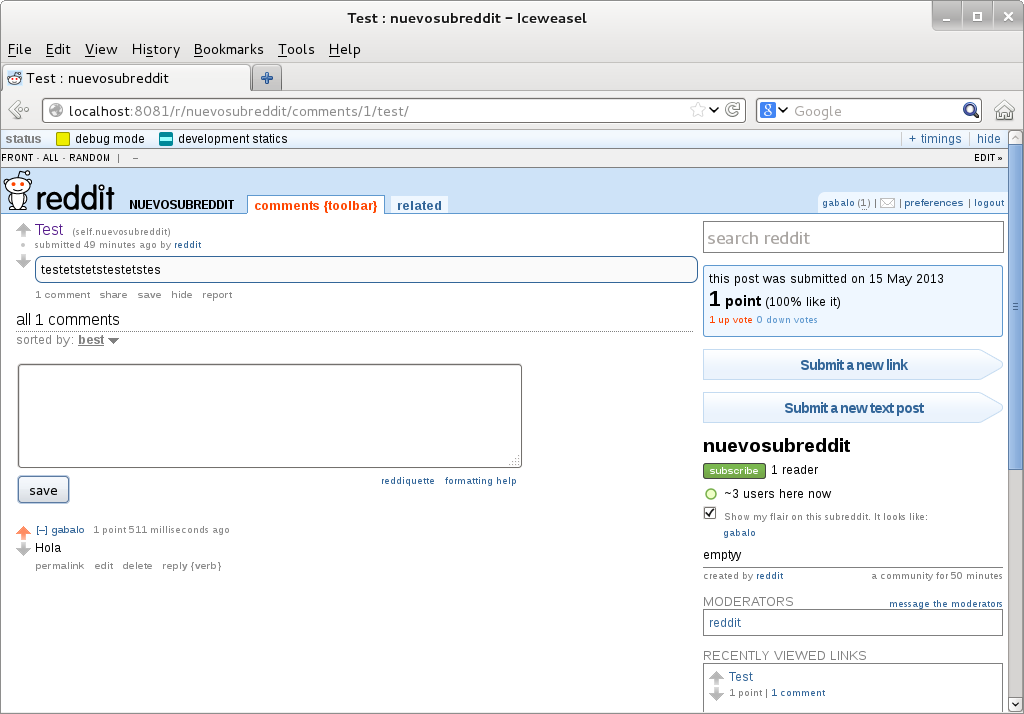The image size is (1024, 714).
Task: Go to the browser home page icon
Action: pyautogui.click(x=1004, y=110)
